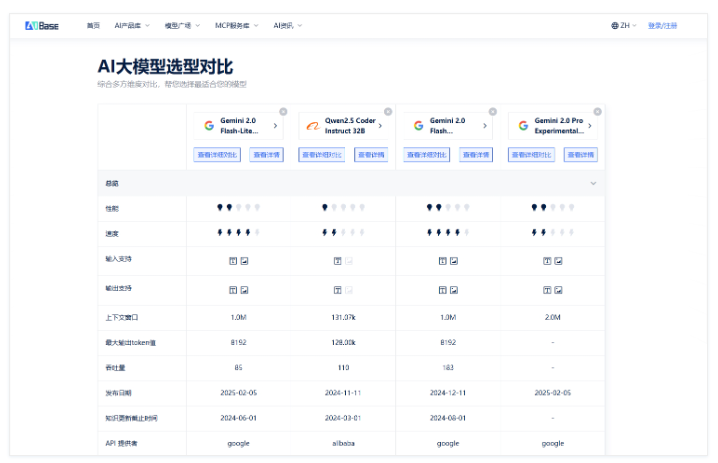Remove Qwen2.5 Coder Instruct 32B from comparison
Viewport: 718px width, 463px height.
[x=388, y=112]
